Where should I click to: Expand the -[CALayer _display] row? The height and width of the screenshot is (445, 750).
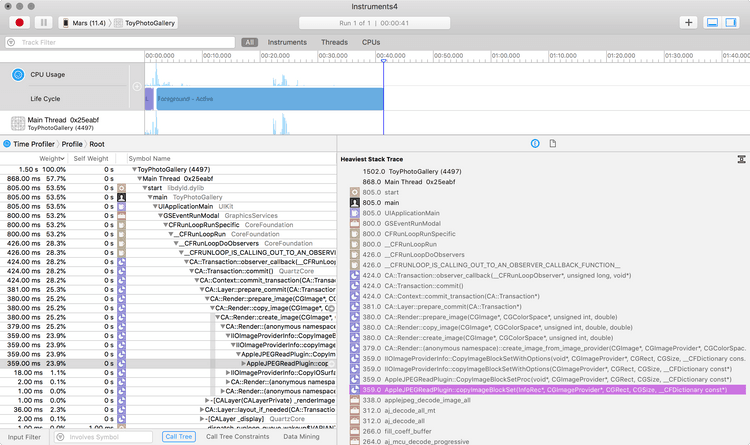pos(202,419)
